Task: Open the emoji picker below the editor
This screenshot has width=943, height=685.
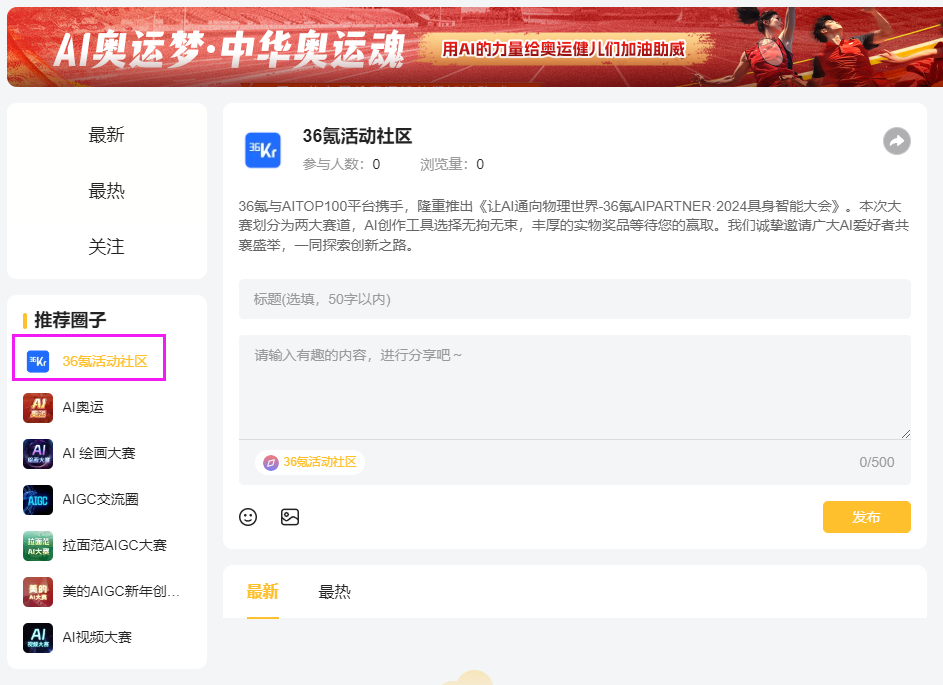Action: [x=248, y=517]
